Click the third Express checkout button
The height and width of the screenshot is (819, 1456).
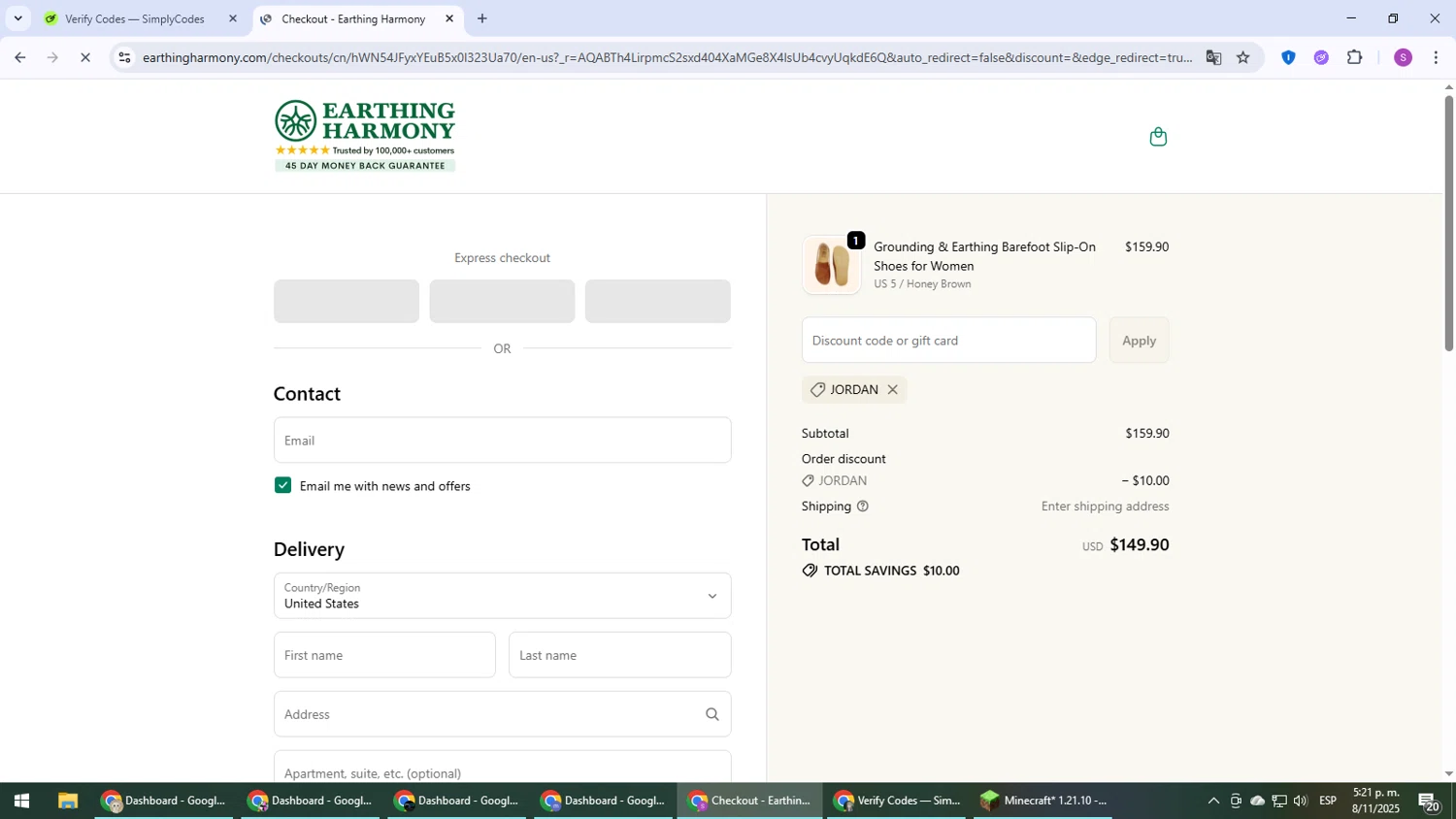coord(657,301)
